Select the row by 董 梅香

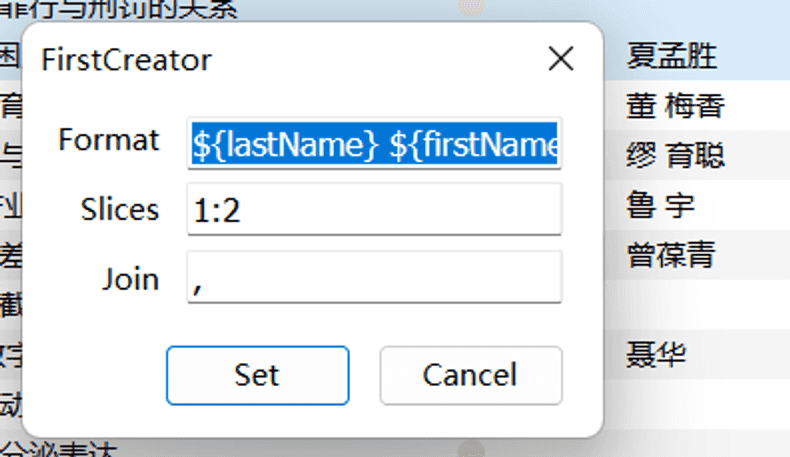[x=674, y=106]
